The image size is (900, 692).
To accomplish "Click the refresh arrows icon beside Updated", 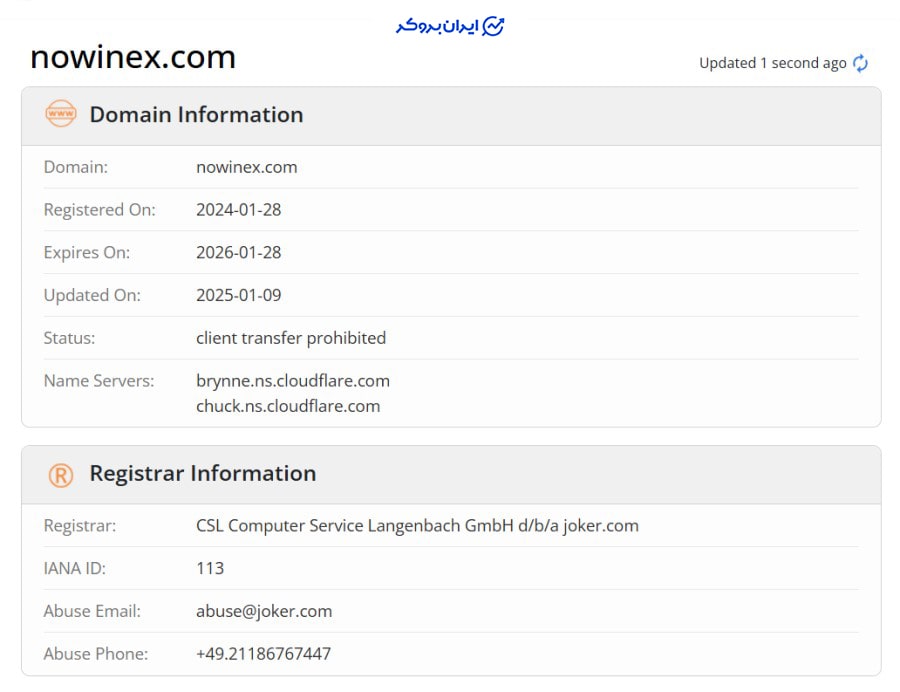I will point(860,63).
